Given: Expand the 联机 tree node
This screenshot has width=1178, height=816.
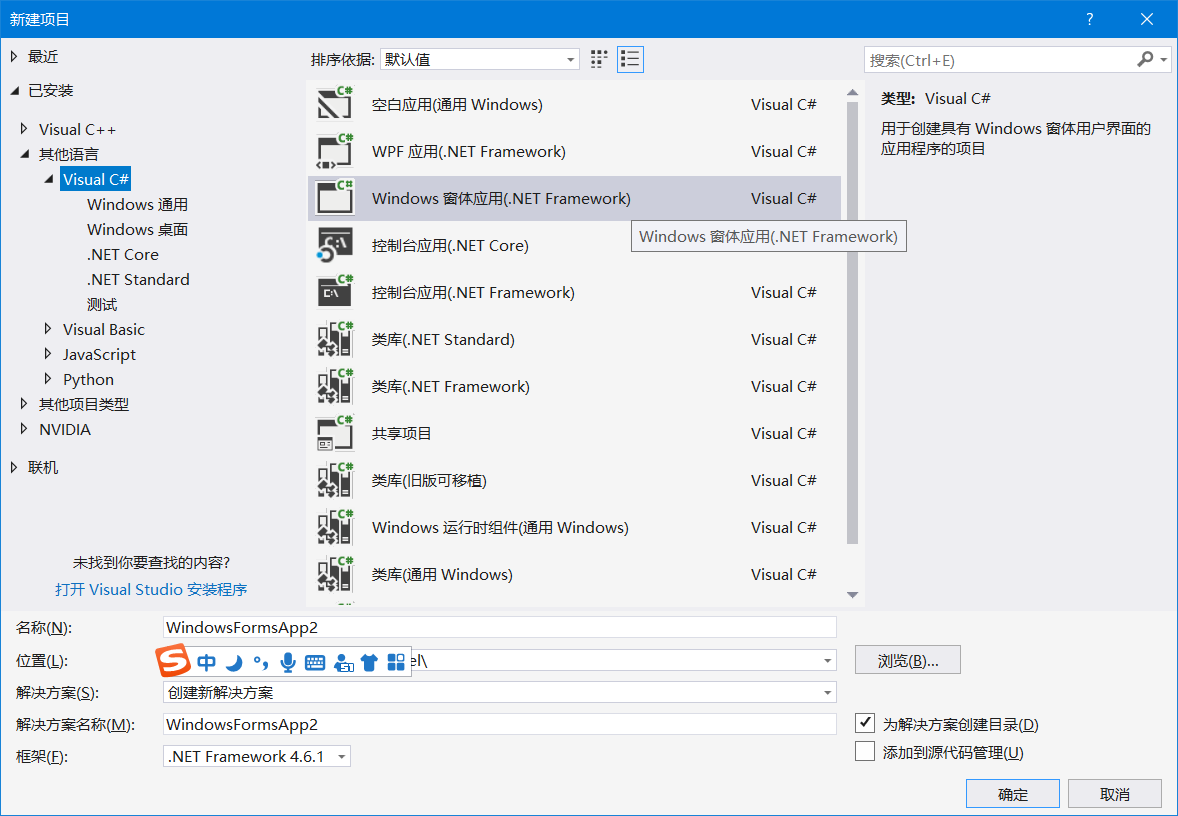Looking at the screenshot, I should pos(14,467).
